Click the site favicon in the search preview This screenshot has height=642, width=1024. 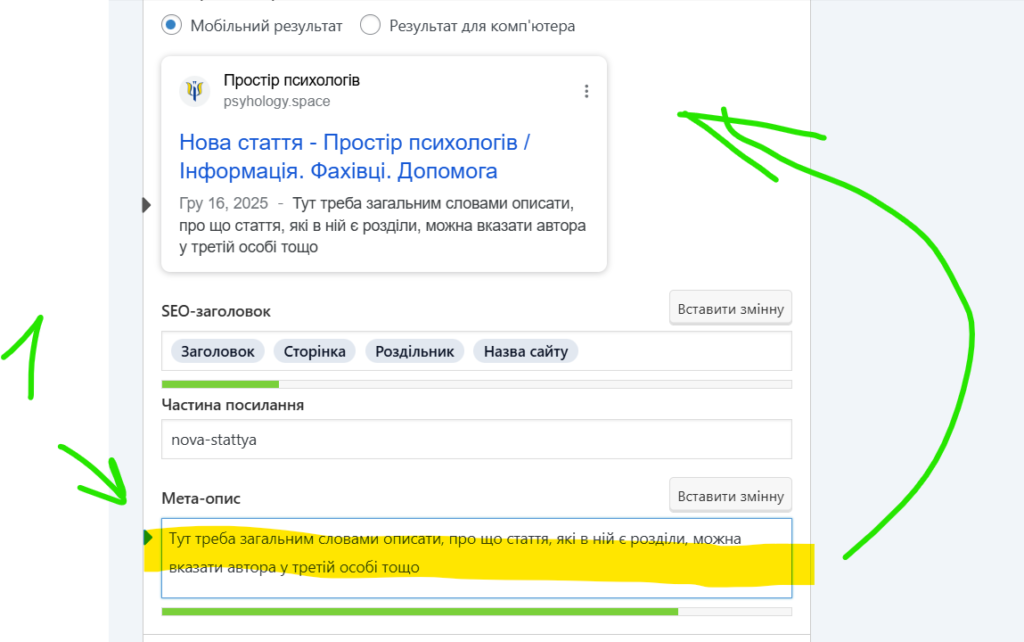pos(195,91)
